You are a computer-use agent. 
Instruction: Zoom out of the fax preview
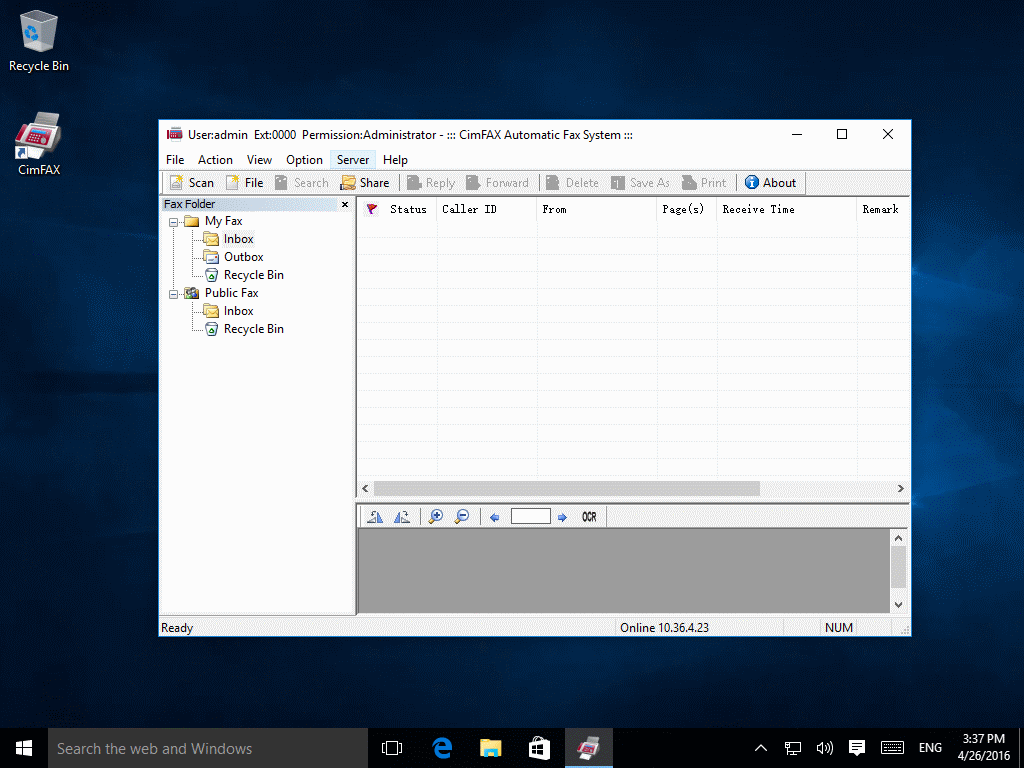coord(462,517)
